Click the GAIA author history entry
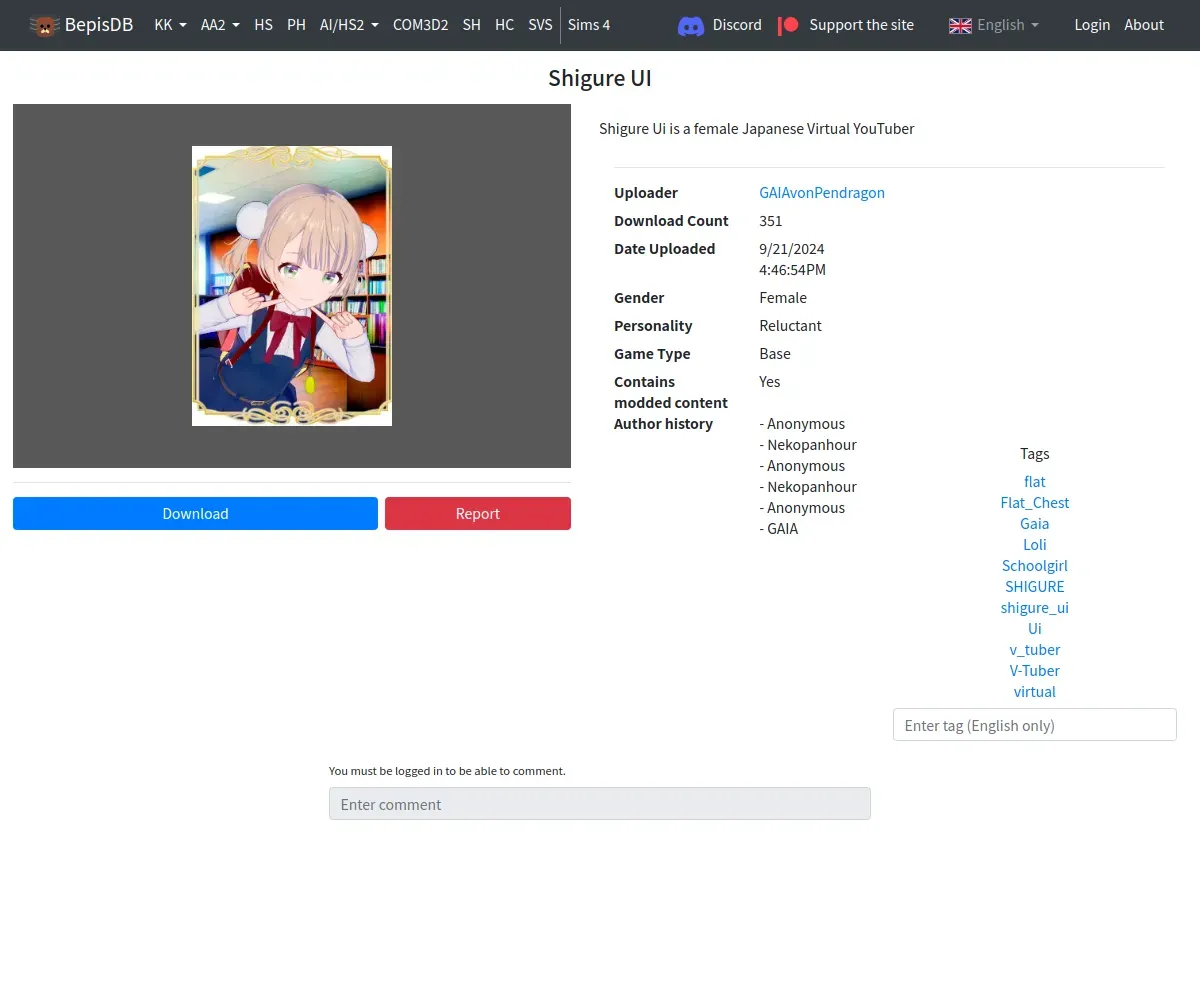Viewport: 1200px width, 1000px height. (x=779, y=529)
